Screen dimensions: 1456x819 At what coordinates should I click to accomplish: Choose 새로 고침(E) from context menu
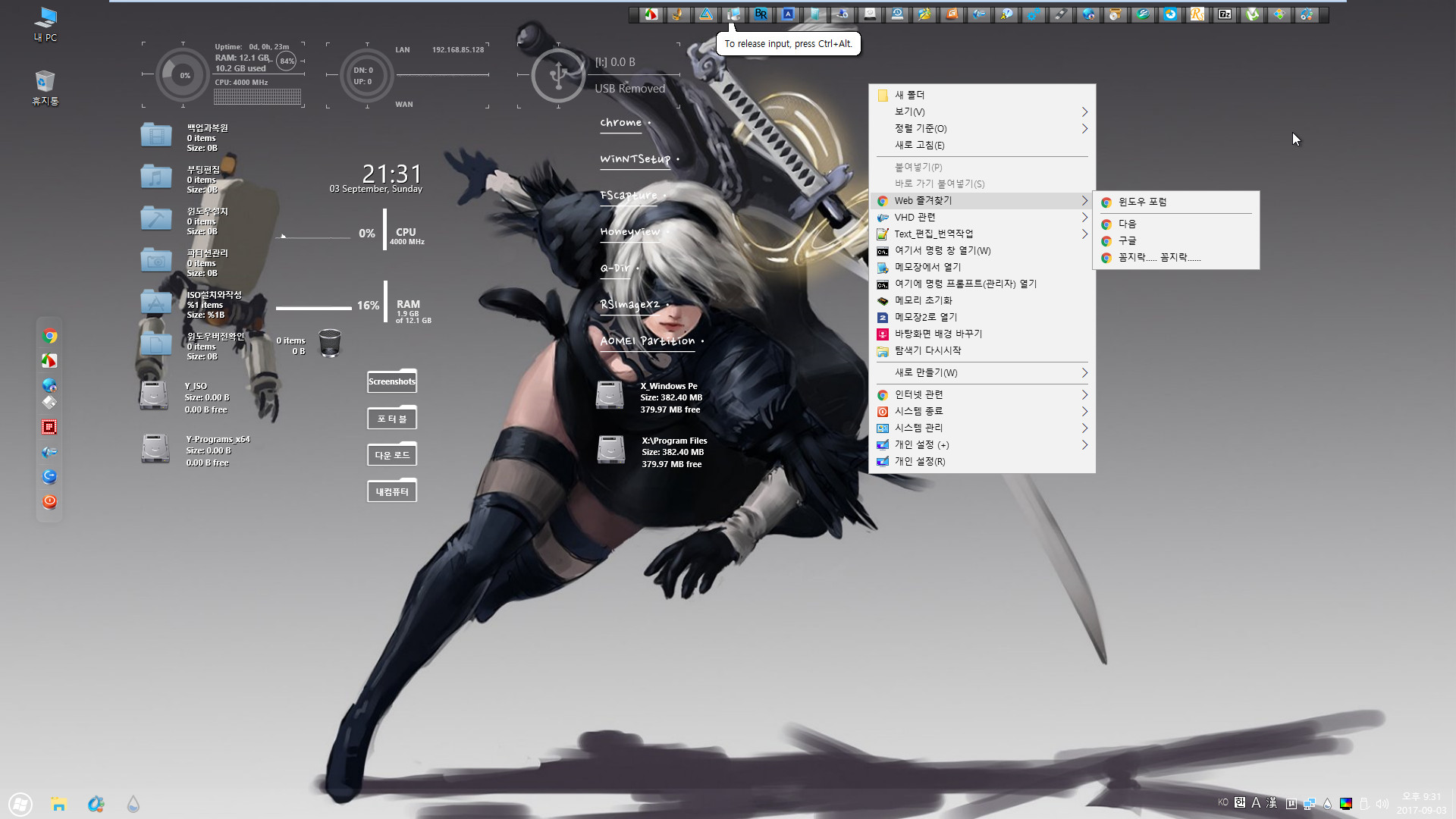point(982,146)
